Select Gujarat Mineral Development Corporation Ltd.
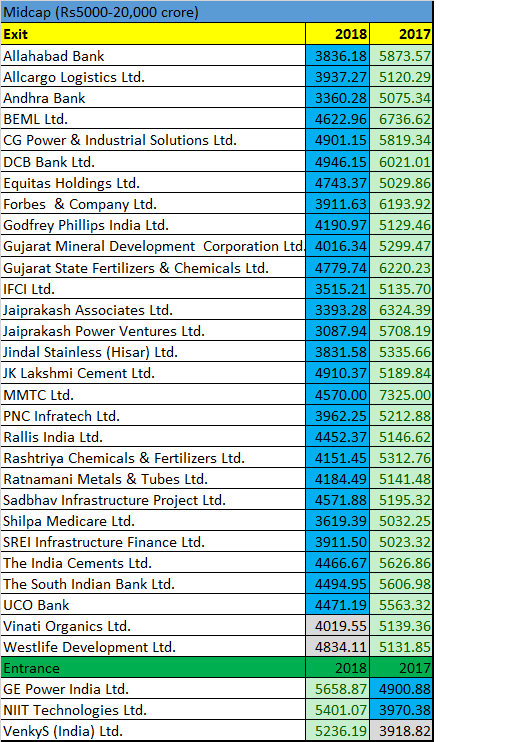Image resolution: width=511 pixels, height=742 pixels. 153,246
